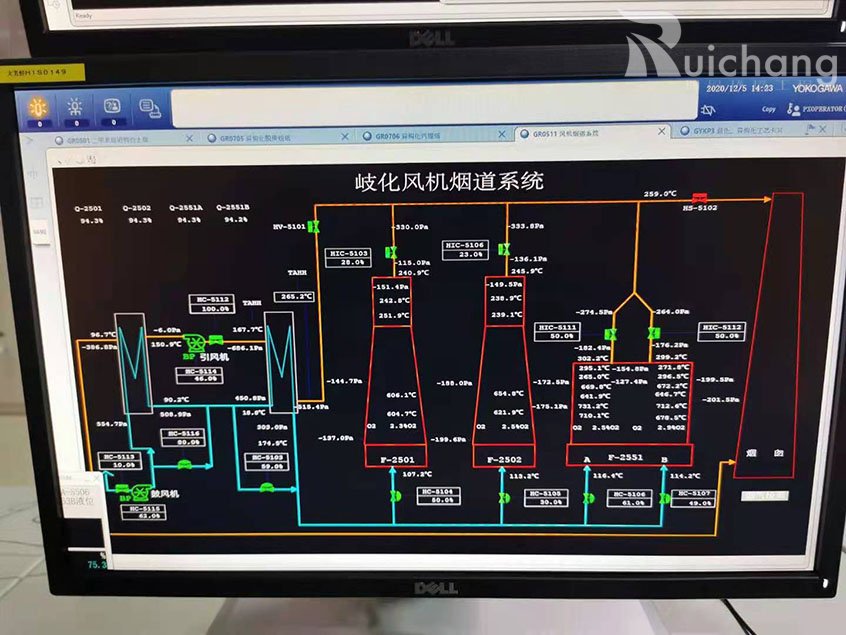Select the red HS-5102 damper symbol
Screen dimensions: 846x635
699,196
